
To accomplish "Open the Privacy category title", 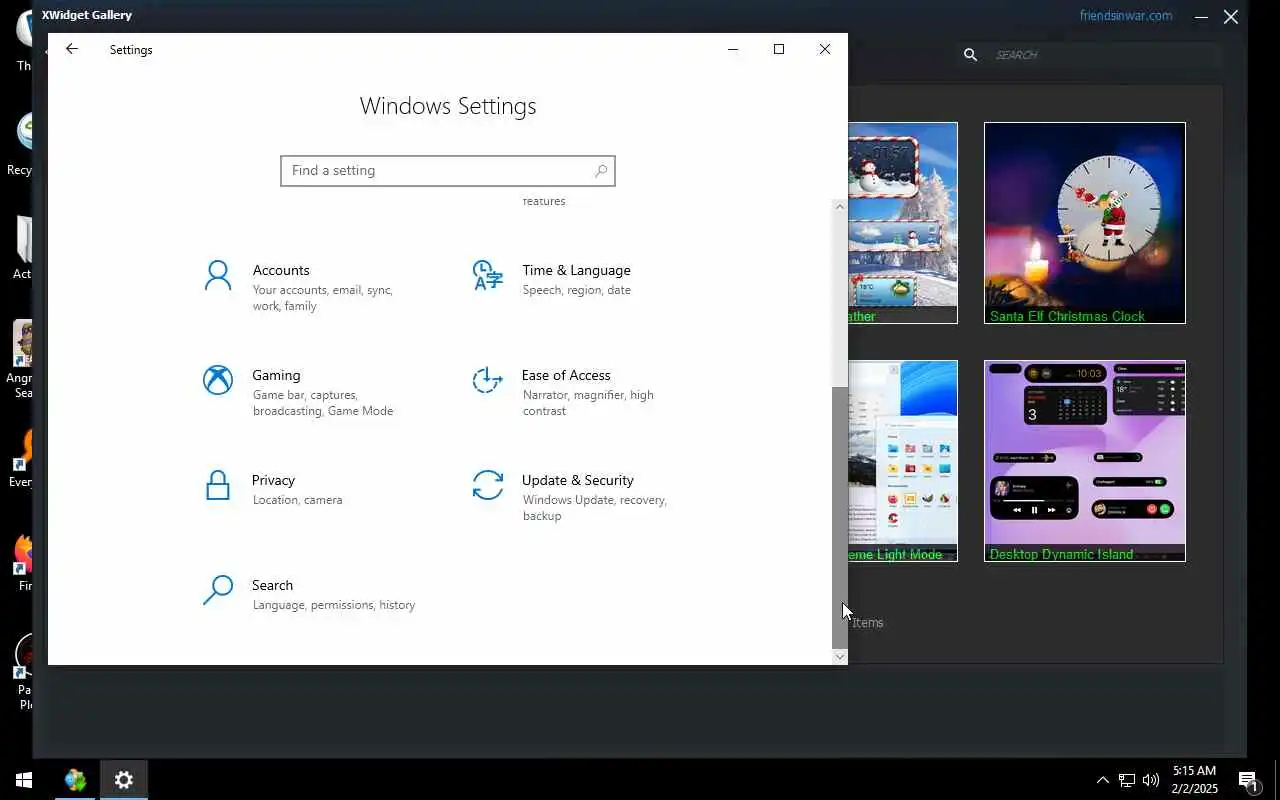I will click(273, 480).
